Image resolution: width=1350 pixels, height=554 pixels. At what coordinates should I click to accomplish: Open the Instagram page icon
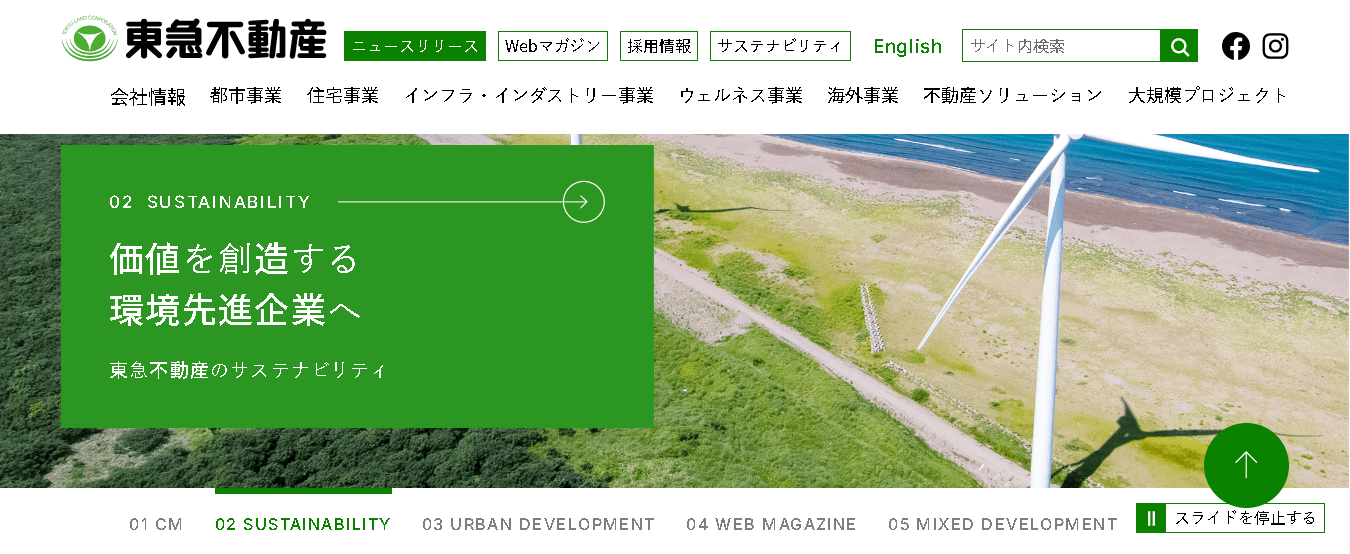coord(1275,46)
